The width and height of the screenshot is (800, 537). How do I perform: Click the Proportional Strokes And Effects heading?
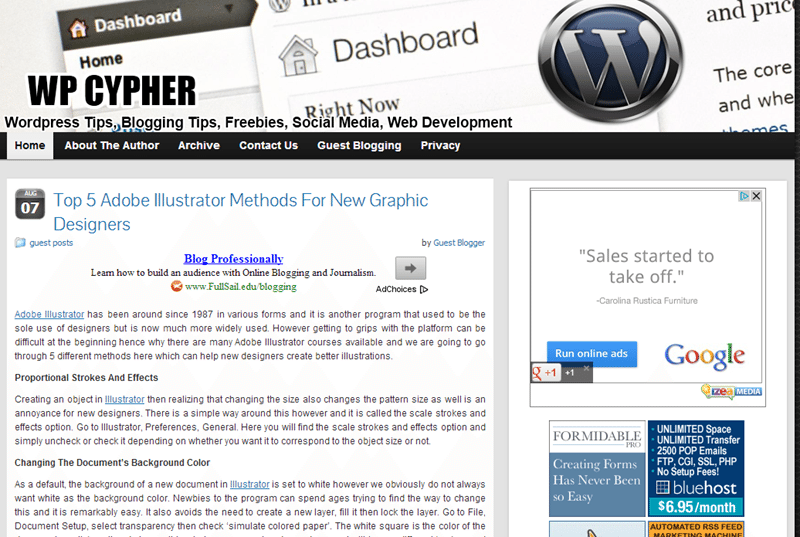coord(86,378)
